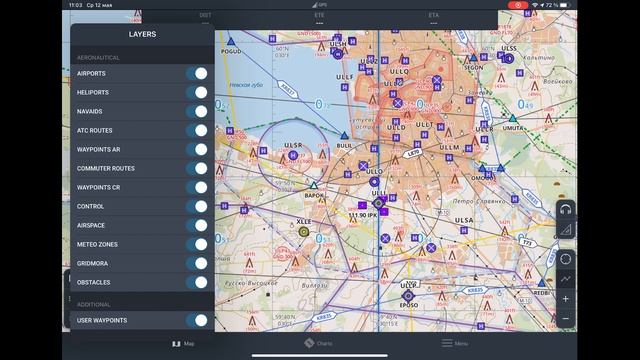Tap the BULIL waypoint triangle

(344, 136)
